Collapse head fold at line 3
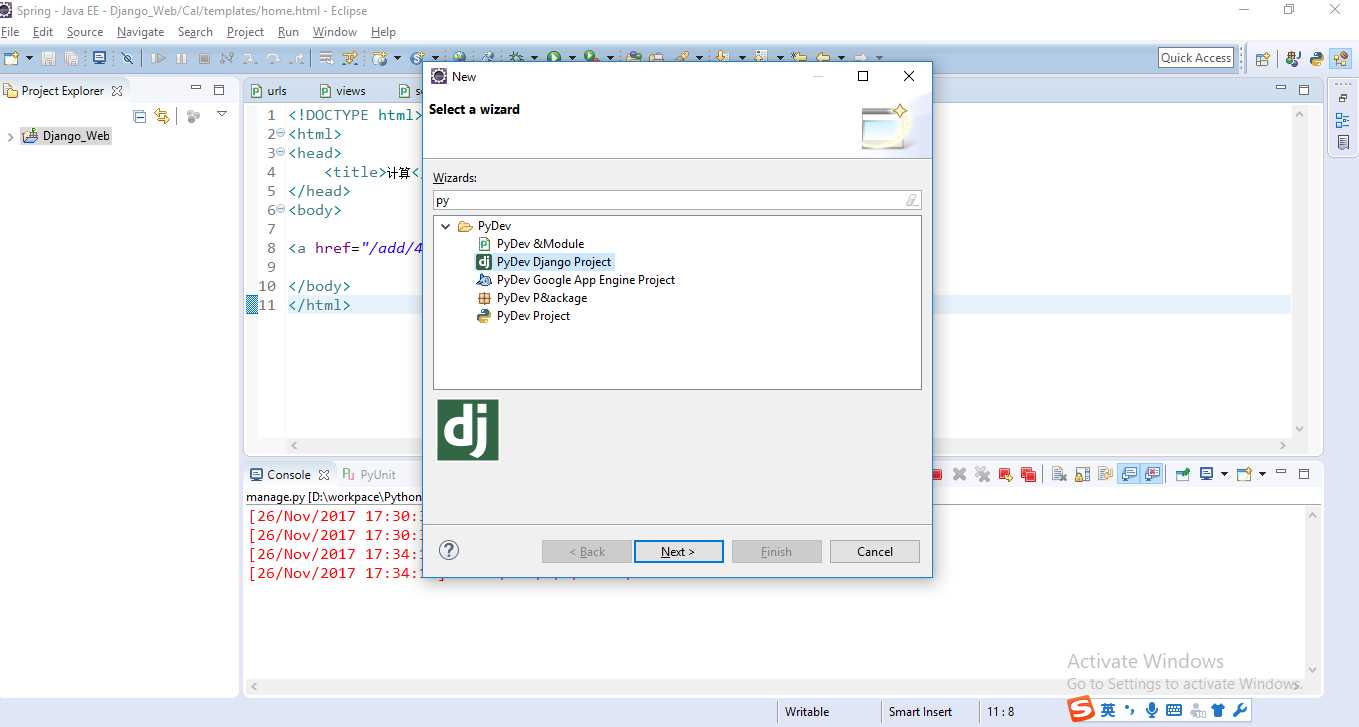The width and height of the screenshot is (1359, 727). [281, 153]
